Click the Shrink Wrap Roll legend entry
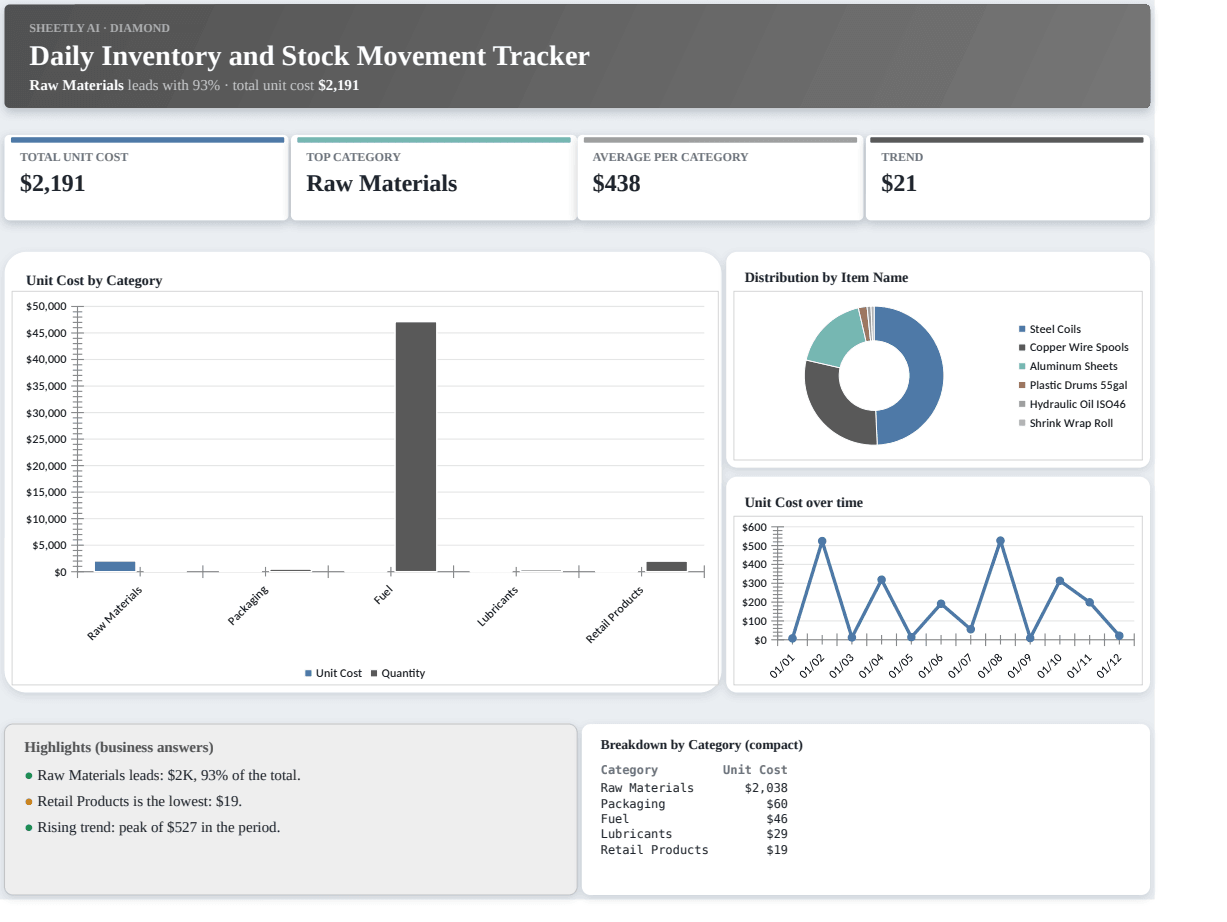This screenshot has height=922, width=1227. [x=1066, y=423]
